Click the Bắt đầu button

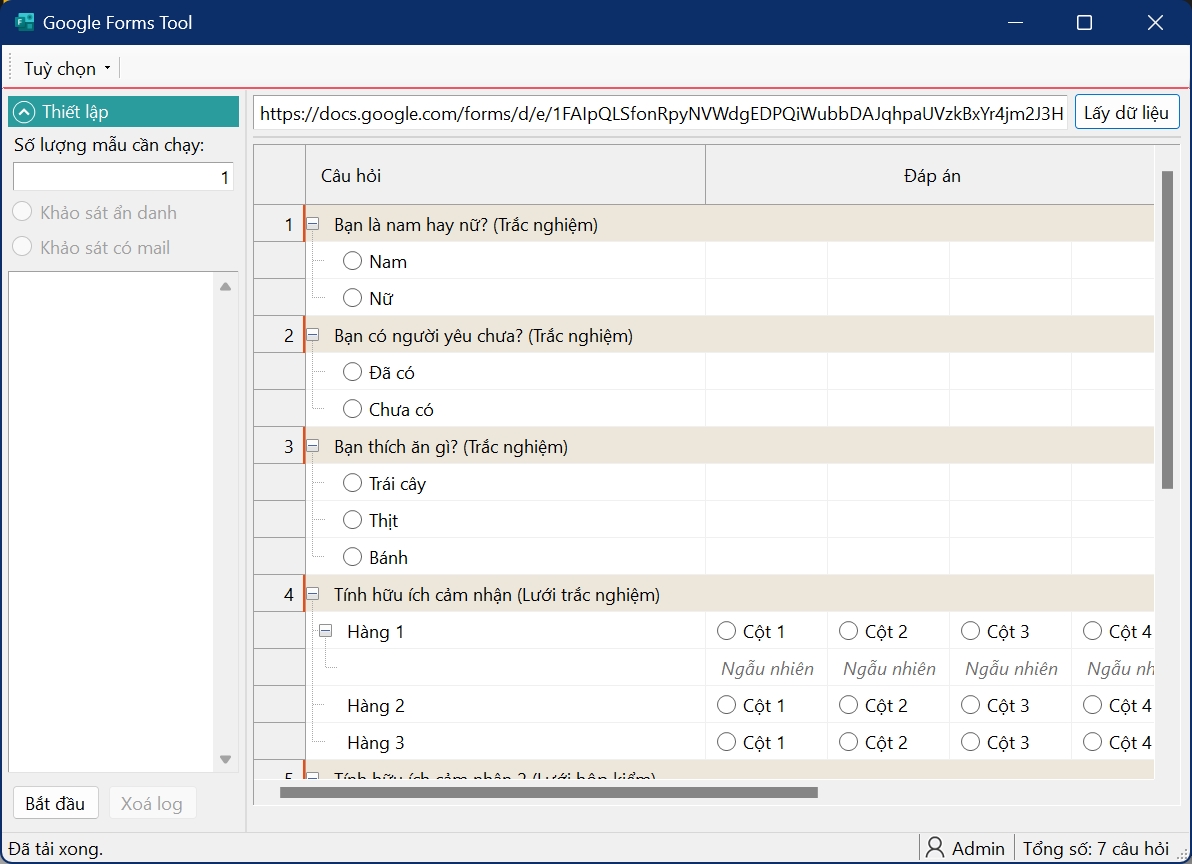55,803
